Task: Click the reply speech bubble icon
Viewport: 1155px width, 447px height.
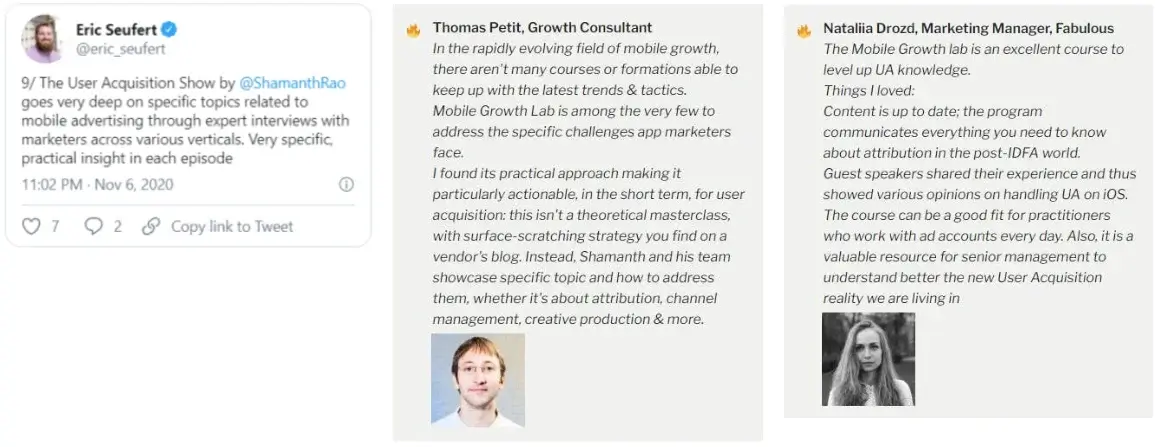Action: coord(93,226)
